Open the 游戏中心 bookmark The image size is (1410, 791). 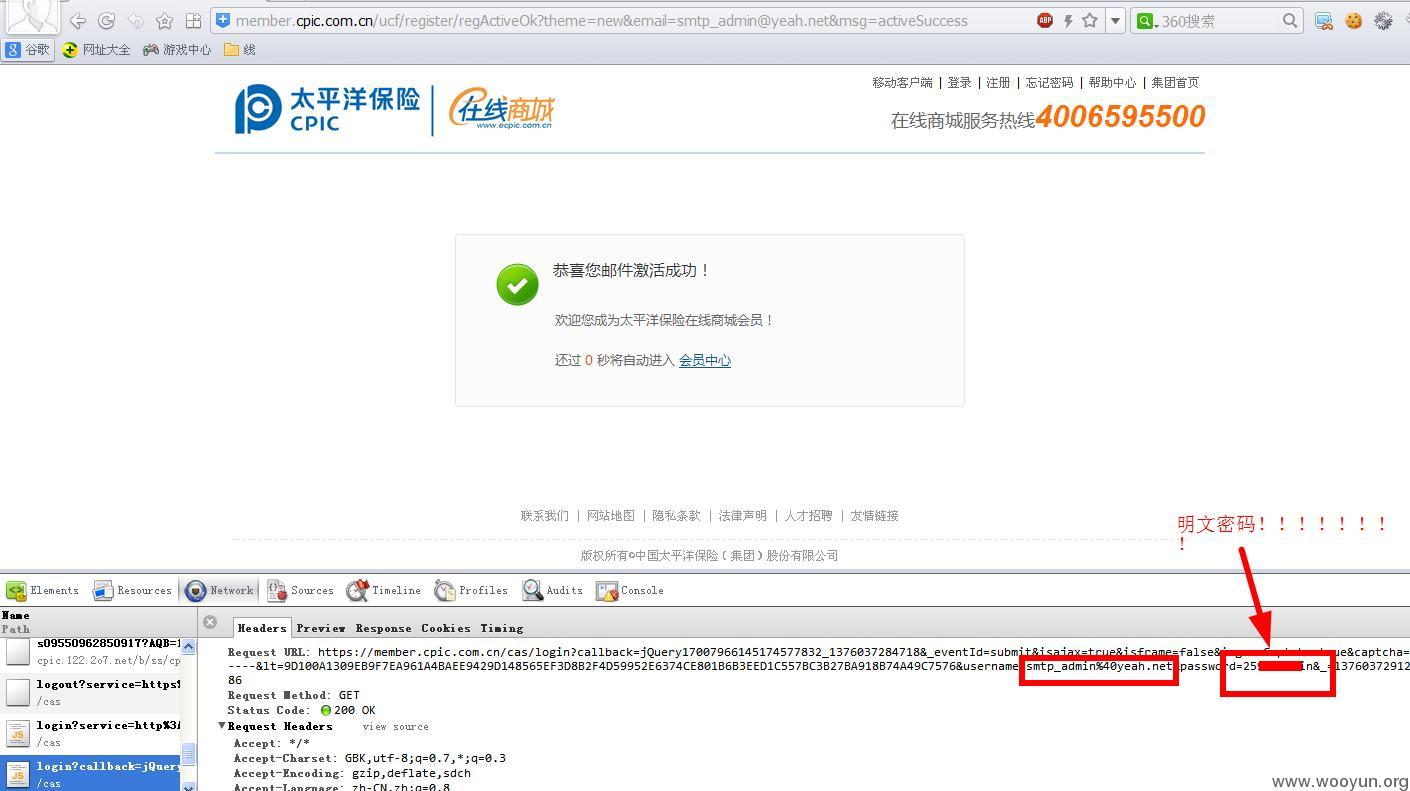pyautogui.click(x=177, y=49)
